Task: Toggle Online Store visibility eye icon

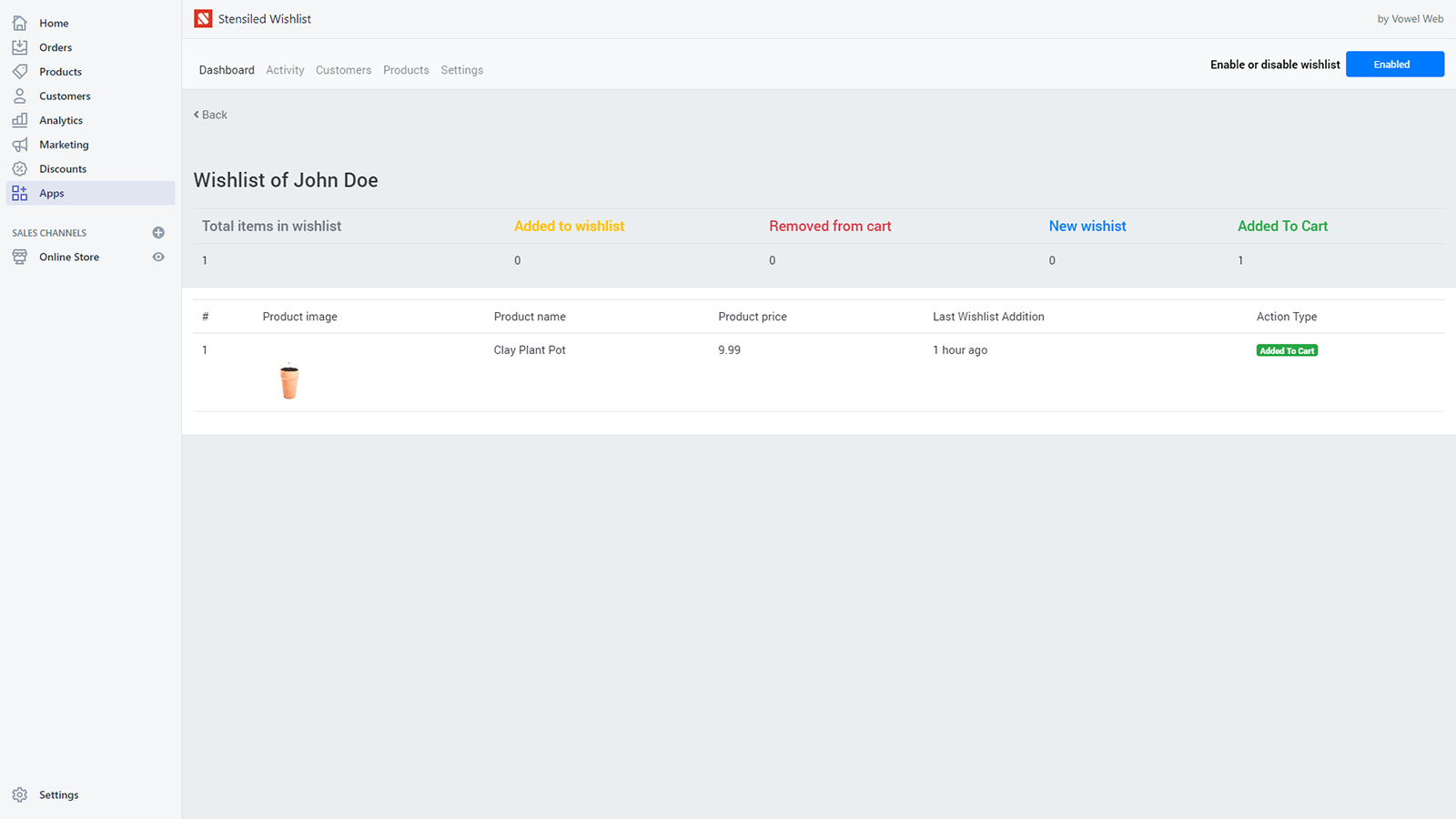Action: (158, 257)
